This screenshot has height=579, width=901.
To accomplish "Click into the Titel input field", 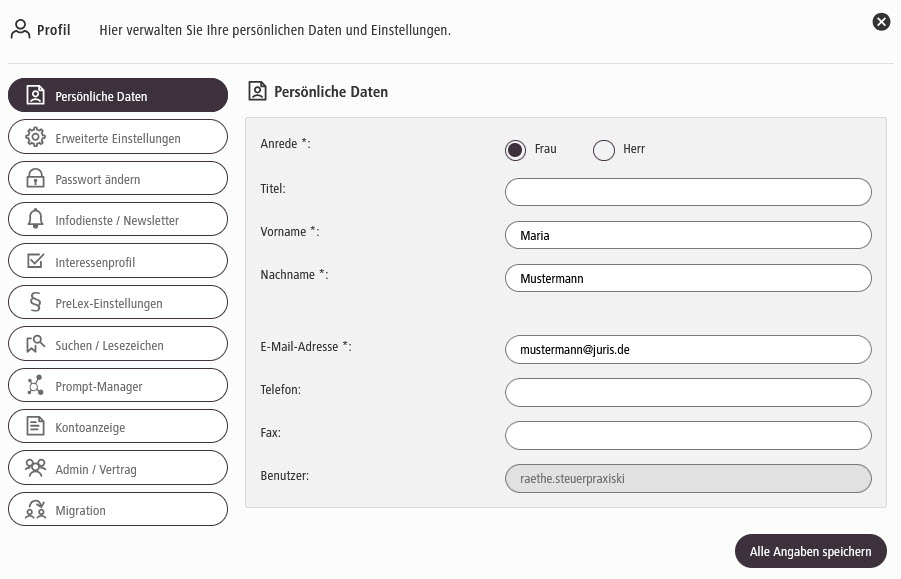I will [x=688, y=192].
